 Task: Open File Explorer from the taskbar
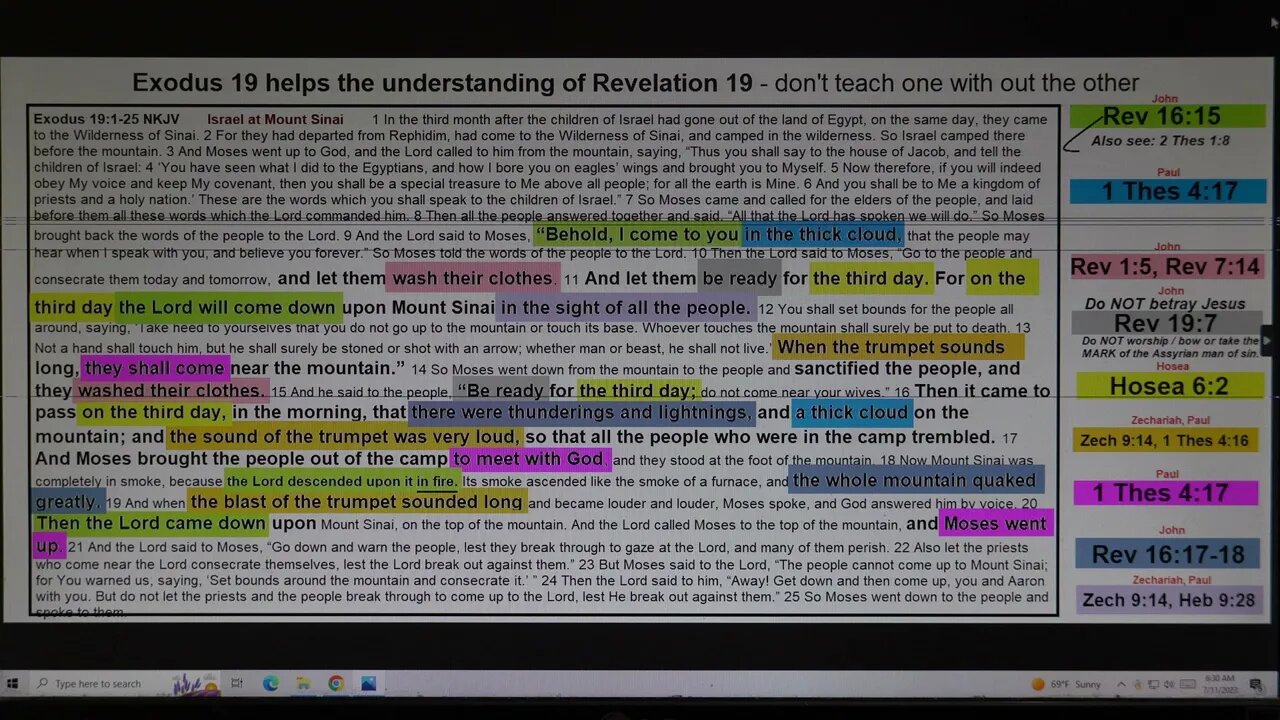(x=303, y=684)
